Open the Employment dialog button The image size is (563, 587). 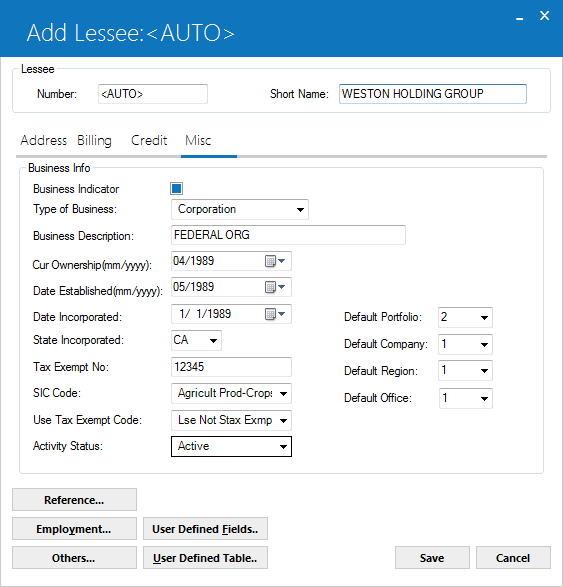point(74,529)
